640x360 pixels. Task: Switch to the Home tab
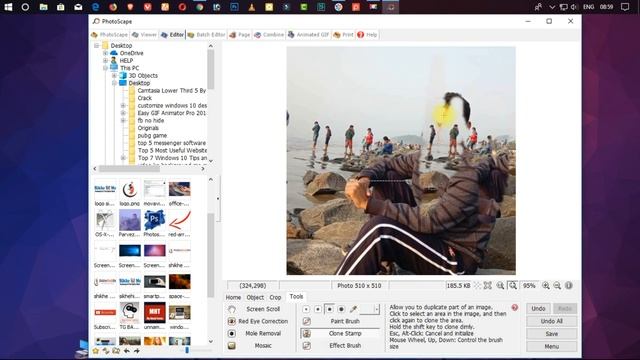coord(233,298)
